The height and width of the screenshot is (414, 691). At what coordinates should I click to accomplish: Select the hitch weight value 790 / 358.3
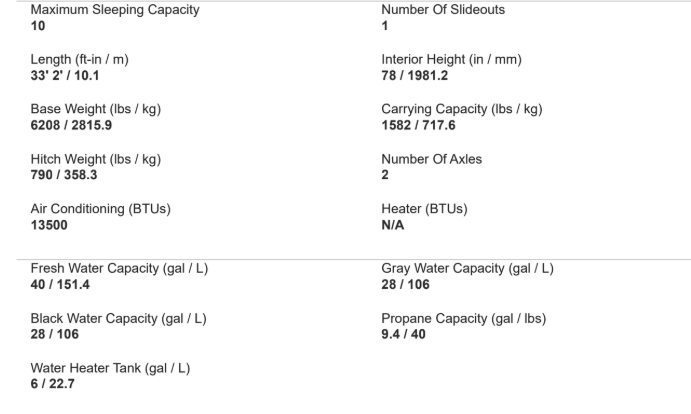(x=64, y=175)
